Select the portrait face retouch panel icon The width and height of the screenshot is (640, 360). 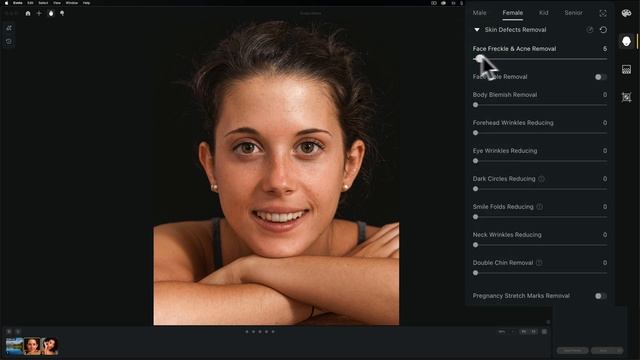(x=626, y=41)
